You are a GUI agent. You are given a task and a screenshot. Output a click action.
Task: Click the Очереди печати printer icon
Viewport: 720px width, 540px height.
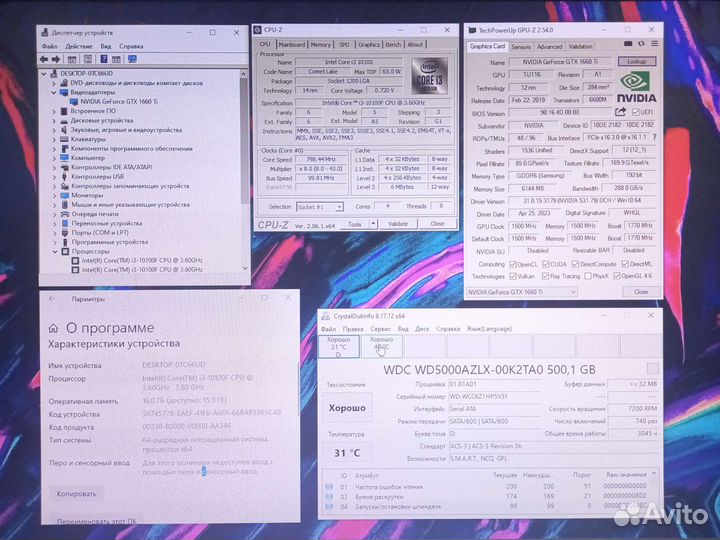pyautogui.click(x=64, y=214)
